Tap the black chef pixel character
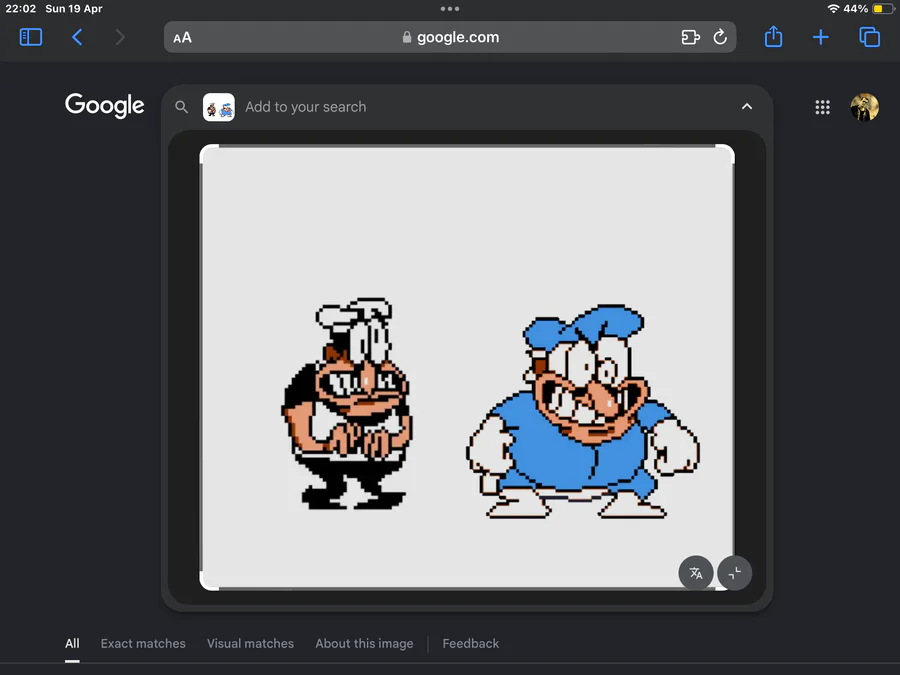This screenshot has width=900, height=675. click(347, 404)
